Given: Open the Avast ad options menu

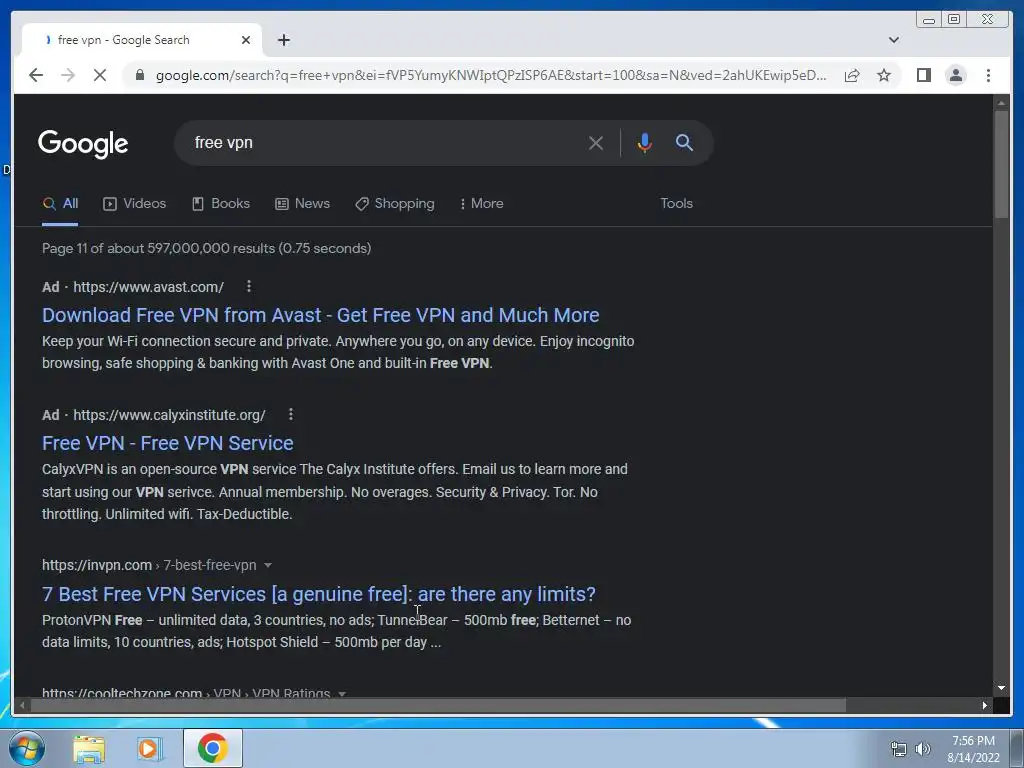Looking at the screenshot, I should (249, 286).
